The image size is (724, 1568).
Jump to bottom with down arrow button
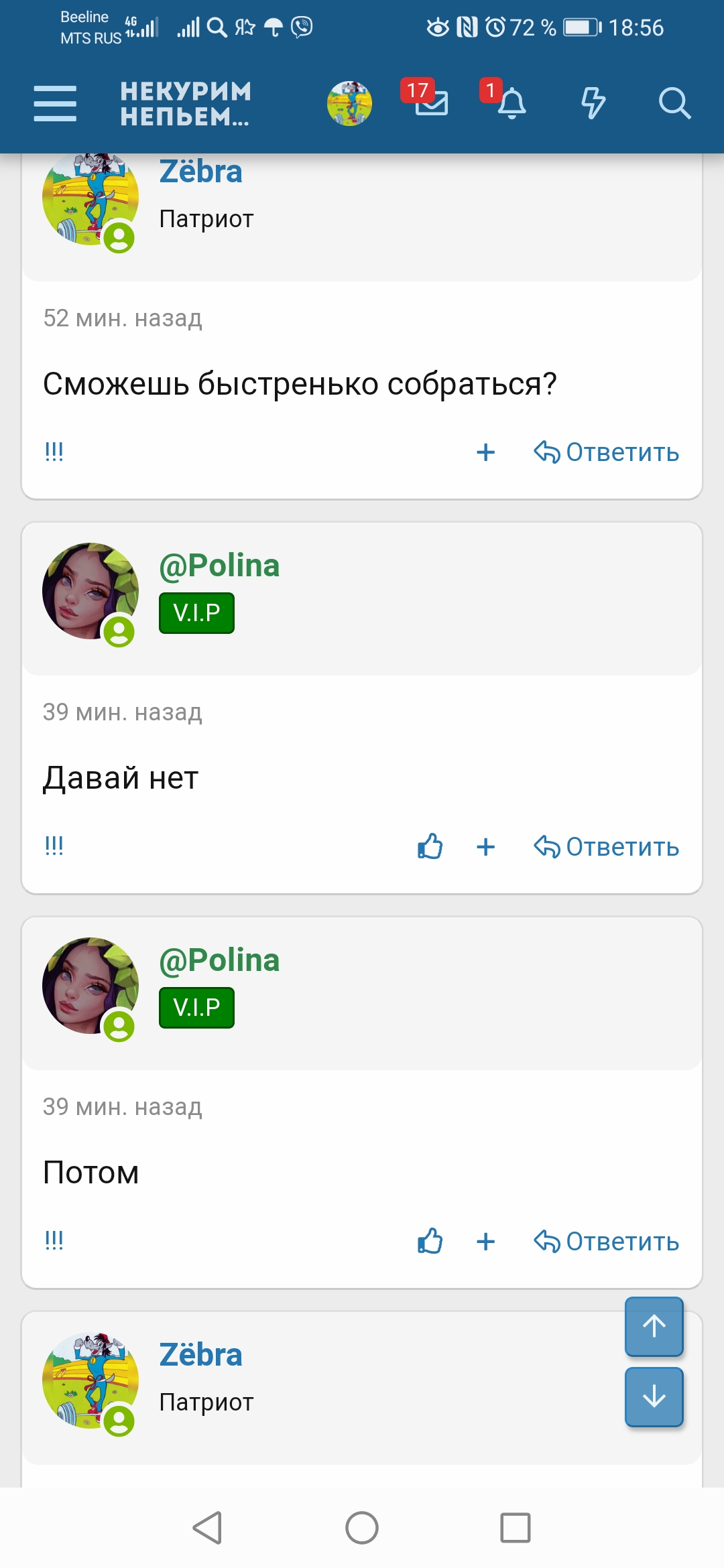point(654,1396)
